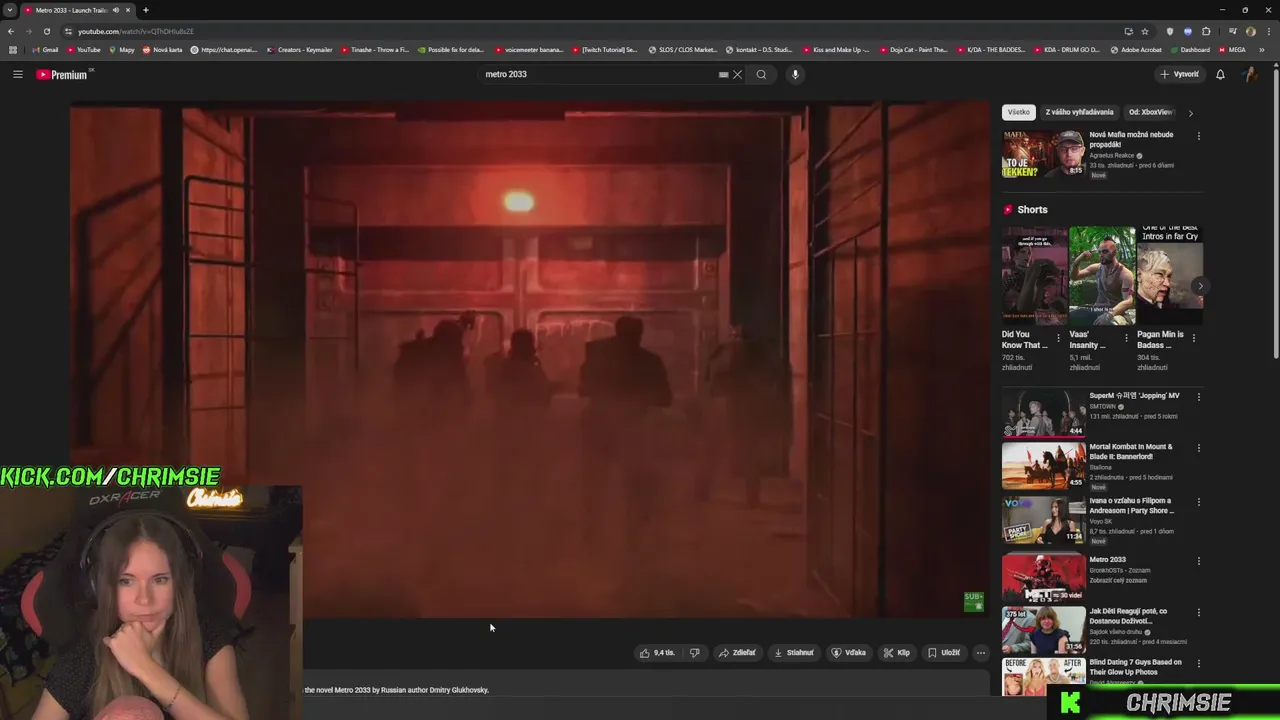Go back with browser back arrow
1280x720 pixels.
(x=11, y=31)
